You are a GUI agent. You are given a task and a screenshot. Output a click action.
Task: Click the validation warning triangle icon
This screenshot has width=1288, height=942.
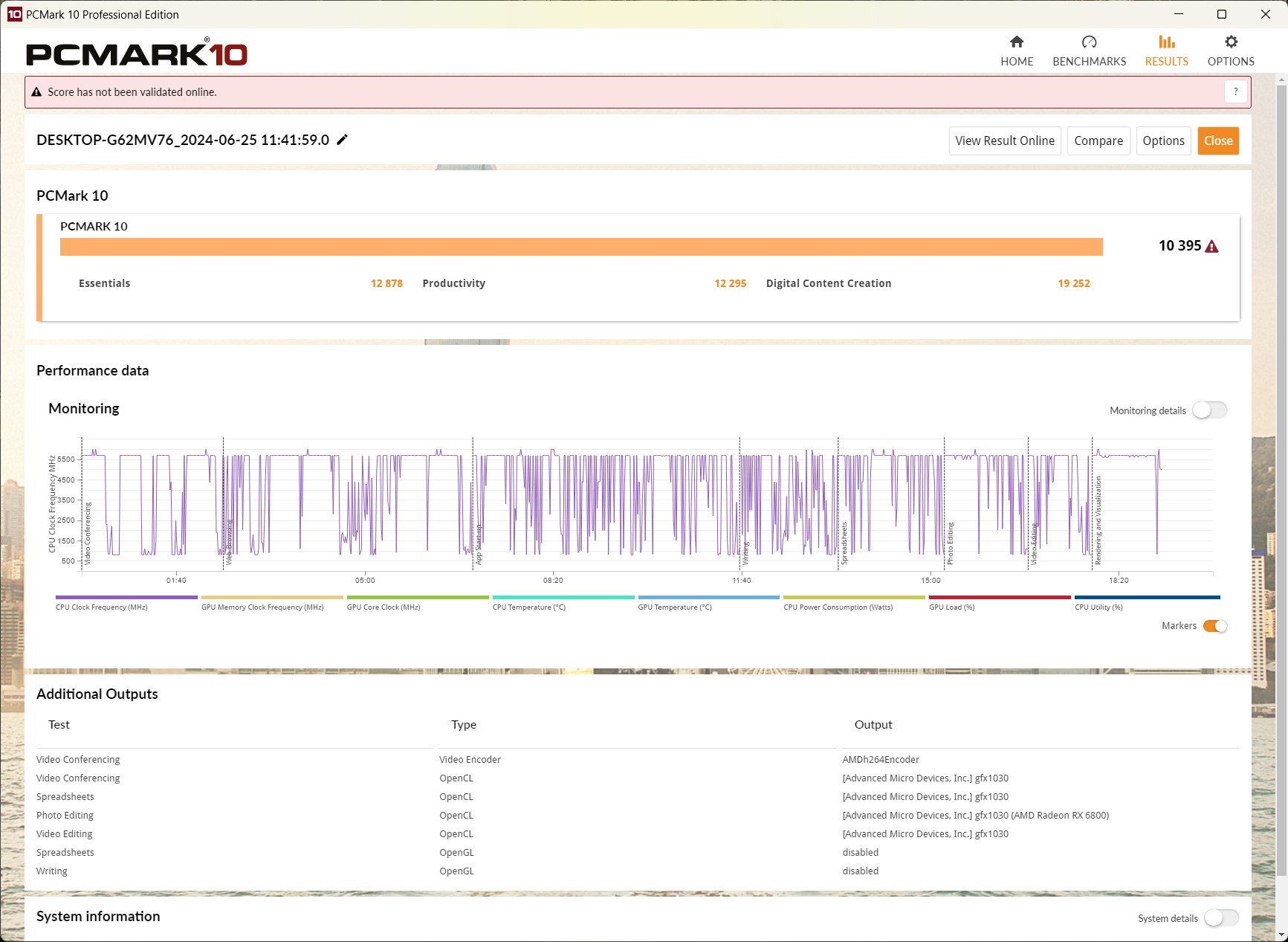[36, 92]
